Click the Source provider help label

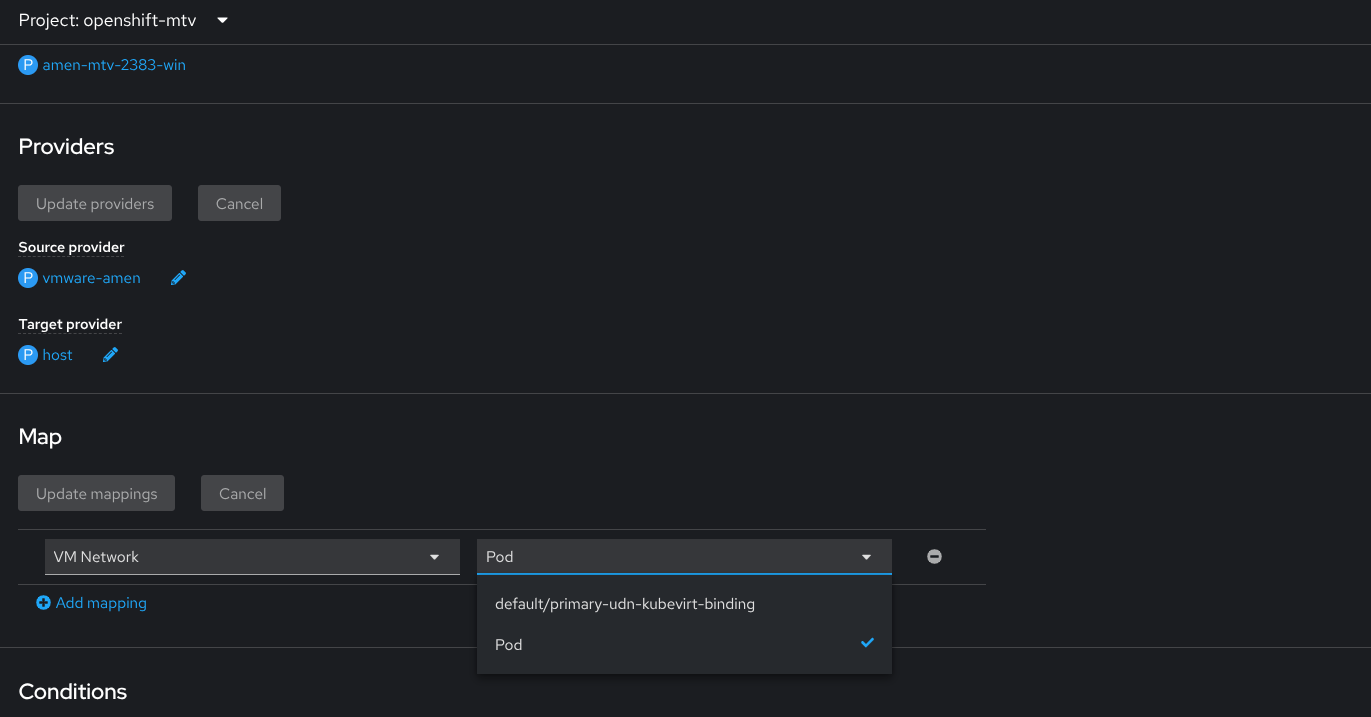click(x=71, y=247)
